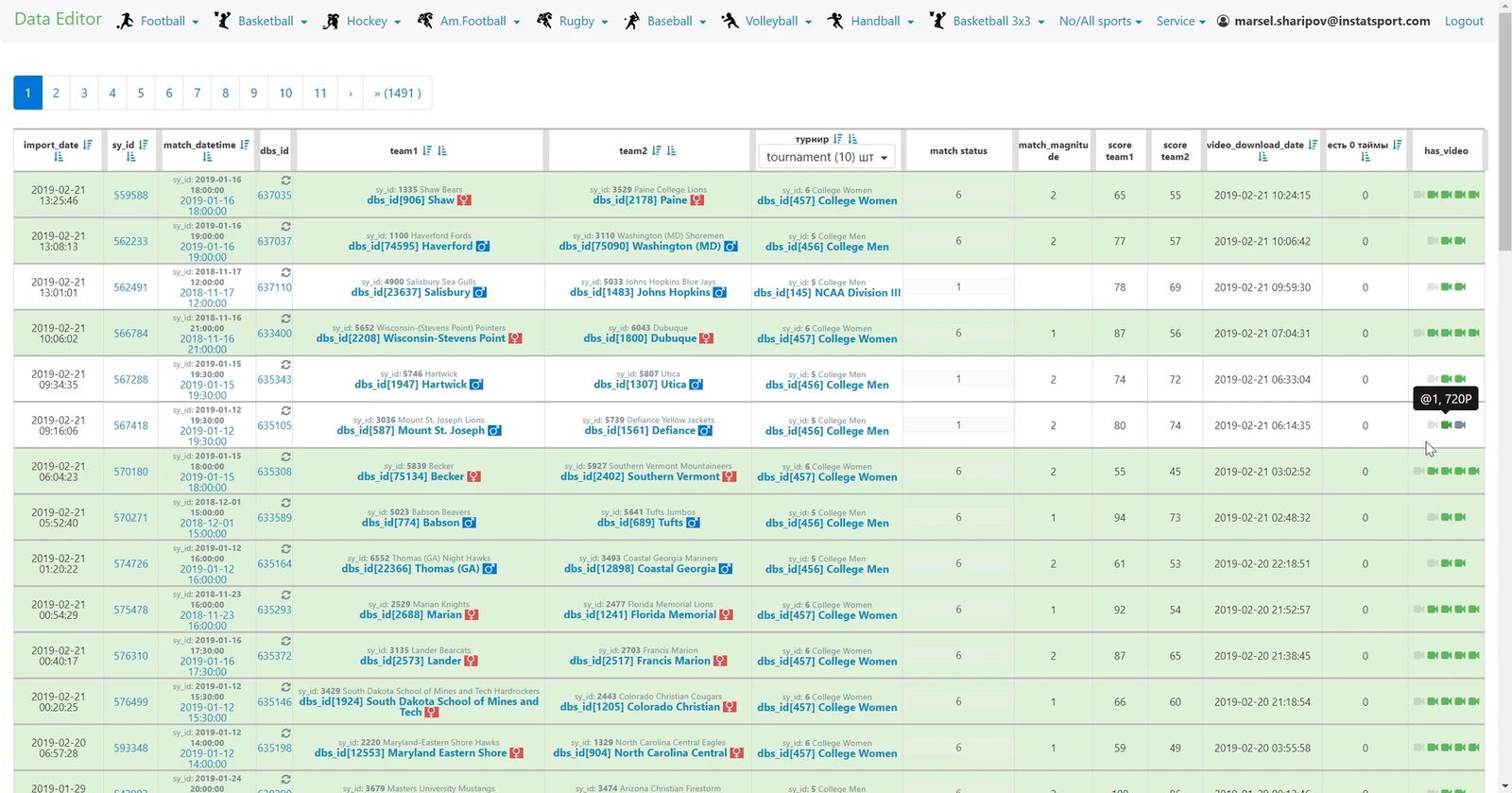
Task: Open the Hockey dropdown menu
Action: (362, 21)
